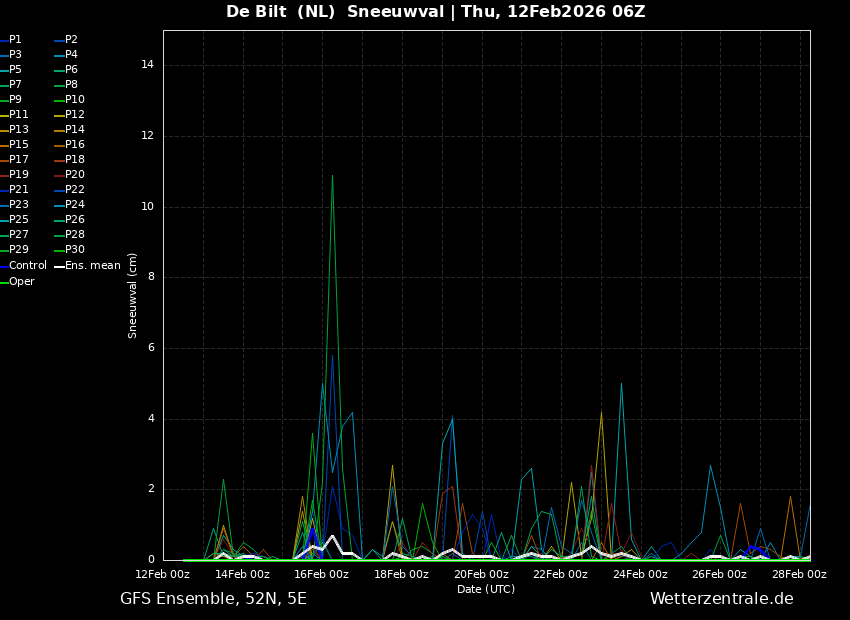
Task: Select the P20 legend label
Action: click(75, 175)
